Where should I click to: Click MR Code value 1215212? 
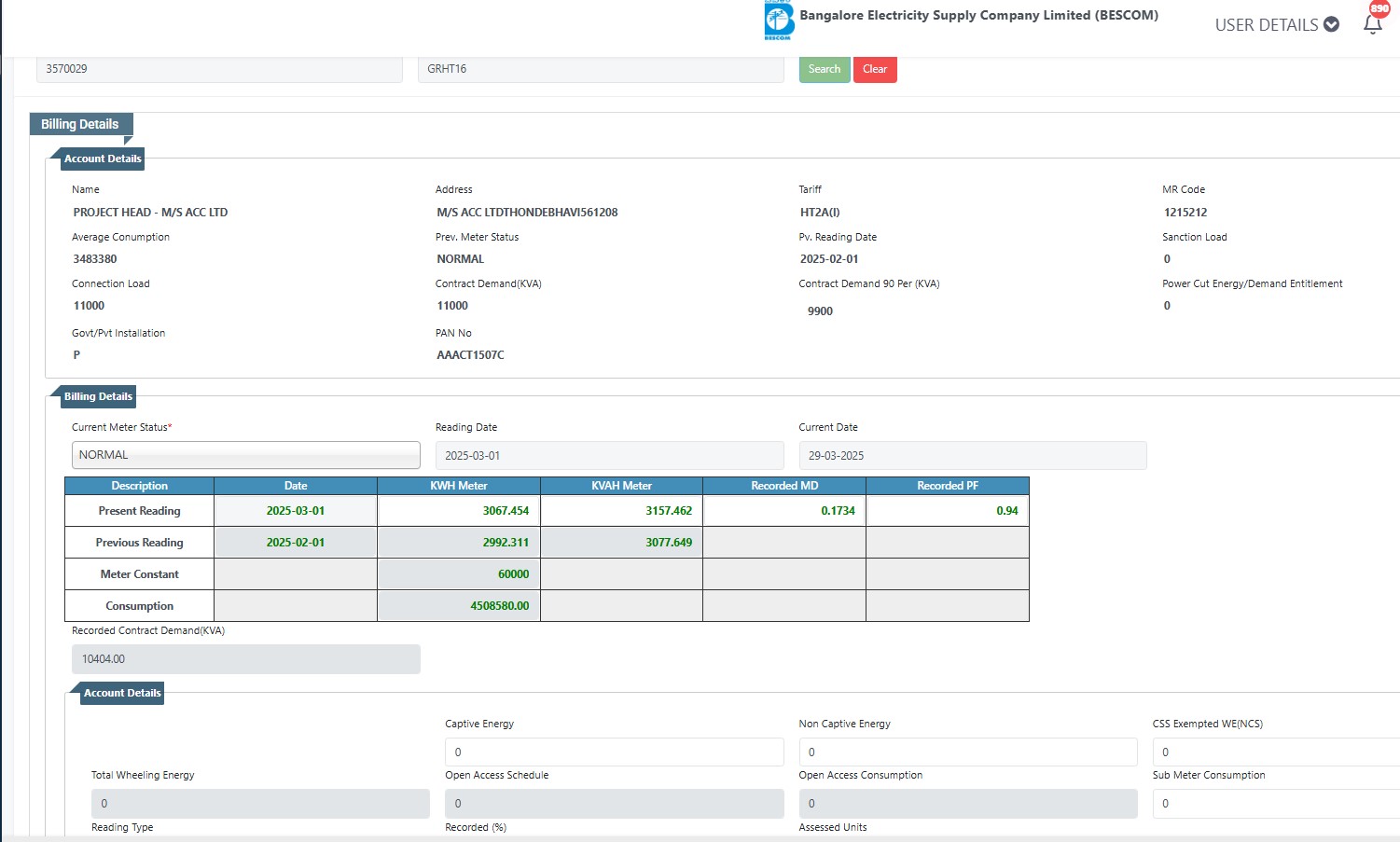click(x=1185, y=213)
